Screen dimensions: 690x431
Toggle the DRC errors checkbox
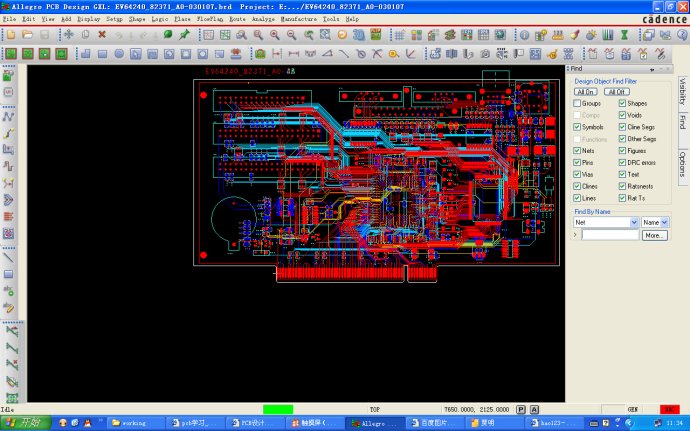622,162
